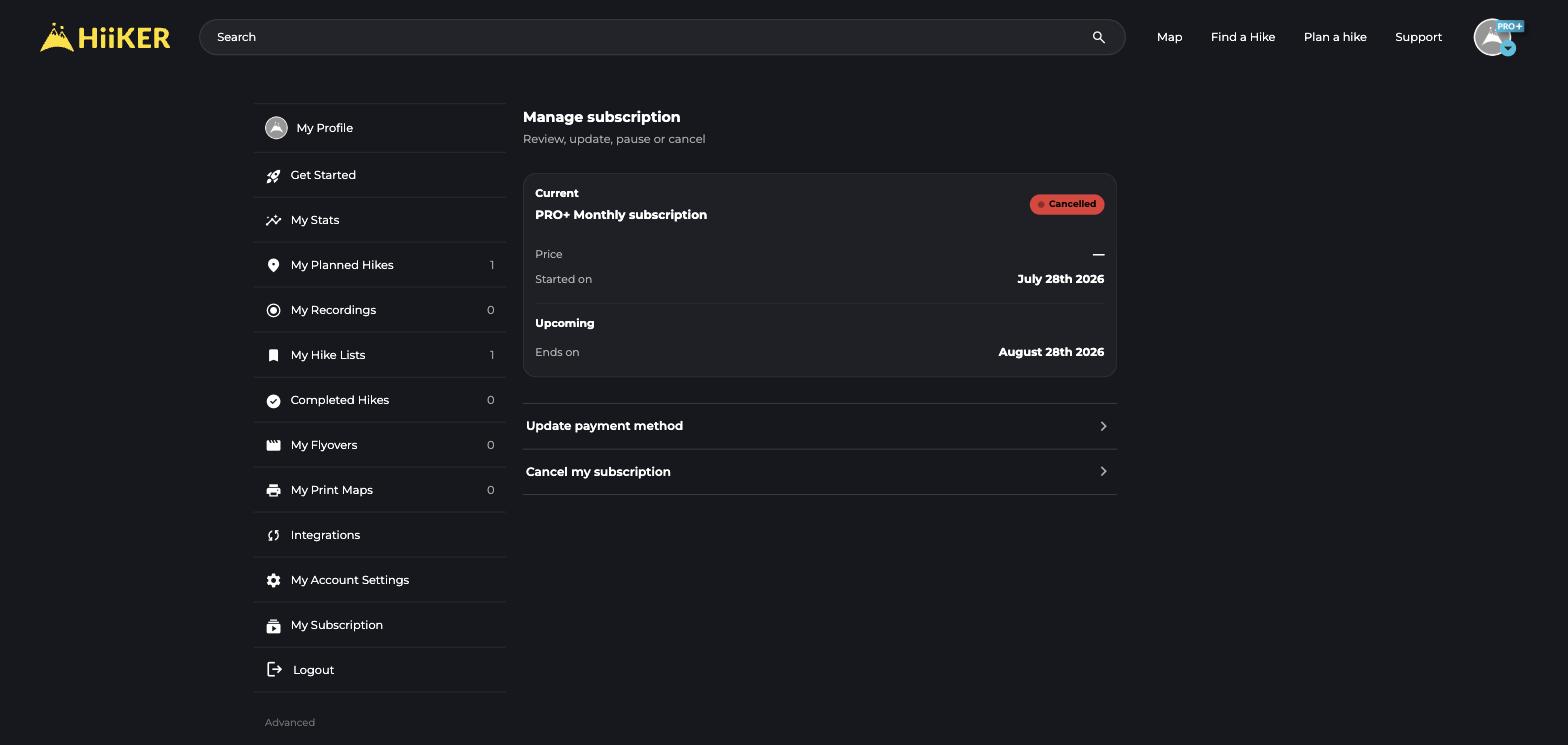The width and height of the screenshot is (1568, 745).
Task: Open Plan a hike
Action: tap(1335, 37)
